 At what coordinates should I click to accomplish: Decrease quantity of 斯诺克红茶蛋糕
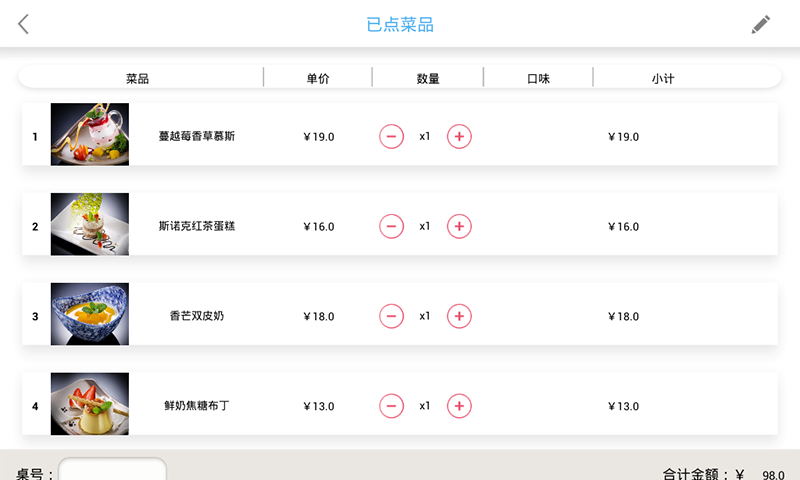pyautogui.click(x=391, y=226)
